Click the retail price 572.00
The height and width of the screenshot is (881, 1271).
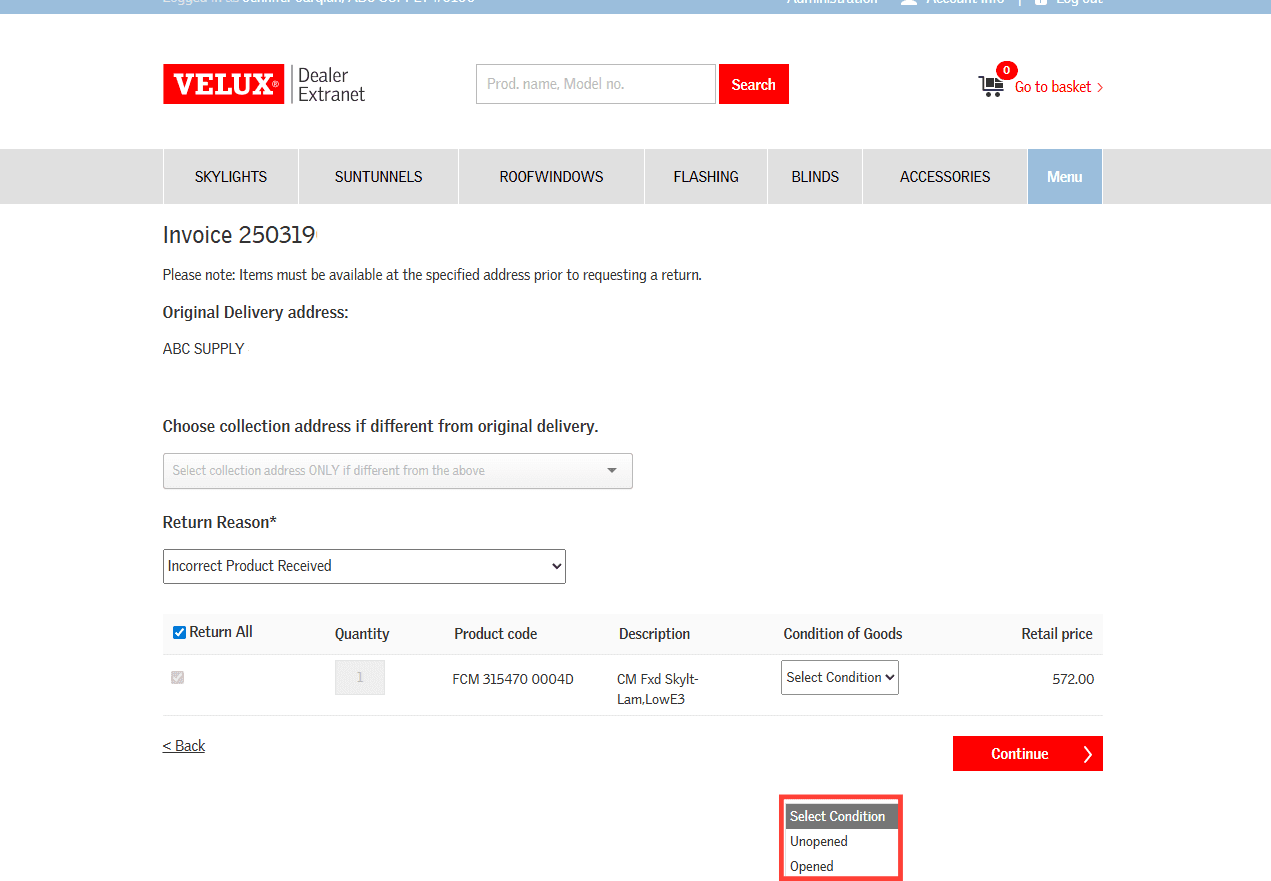click(x=1073, y=679)
